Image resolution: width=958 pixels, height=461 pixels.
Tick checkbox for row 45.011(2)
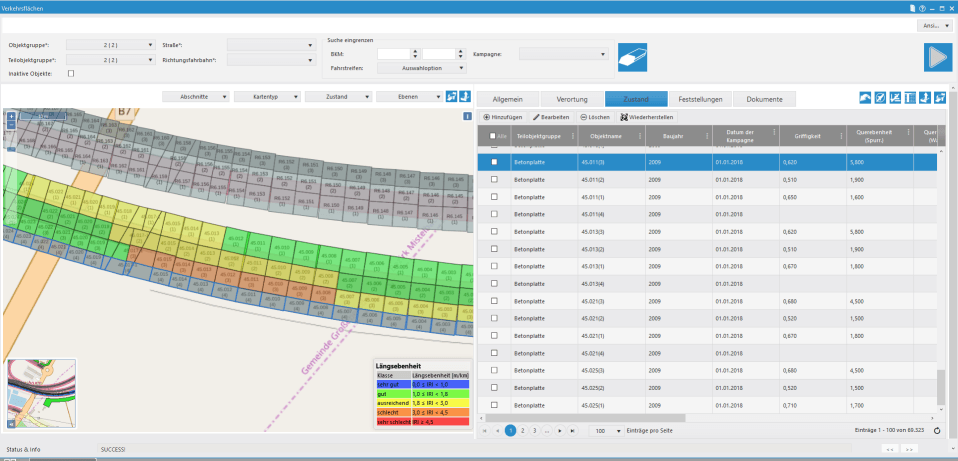494,179
